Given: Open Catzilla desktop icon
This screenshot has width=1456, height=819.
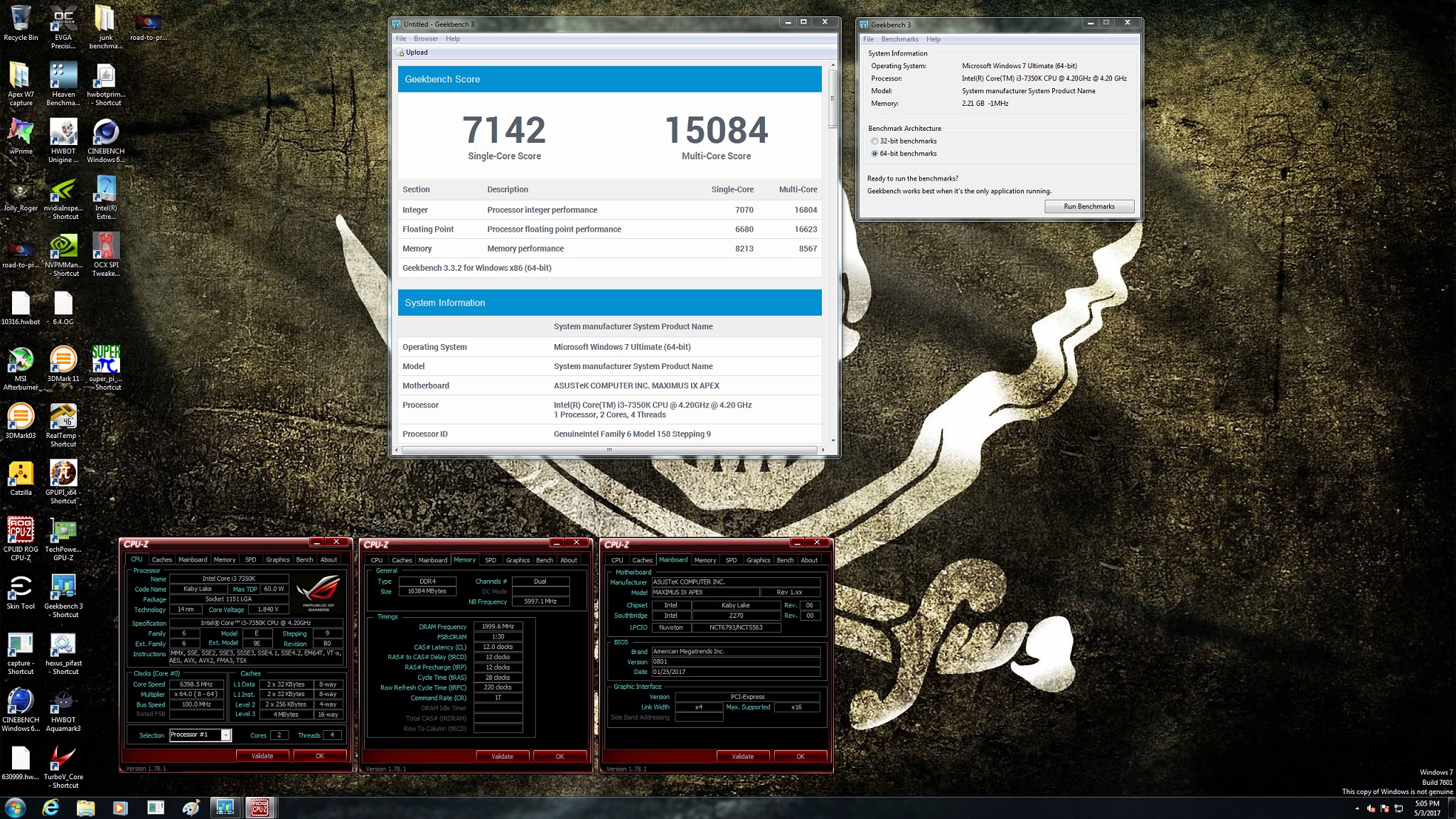Looking at the screenshot, I should 21,478.
